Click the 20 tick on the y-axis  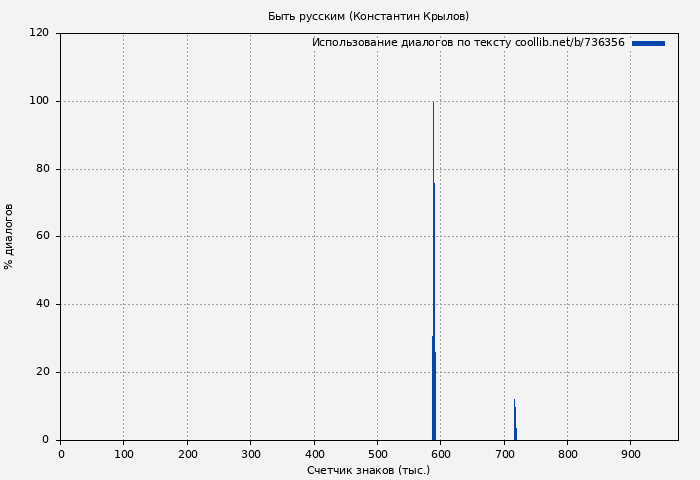(42, 372)
